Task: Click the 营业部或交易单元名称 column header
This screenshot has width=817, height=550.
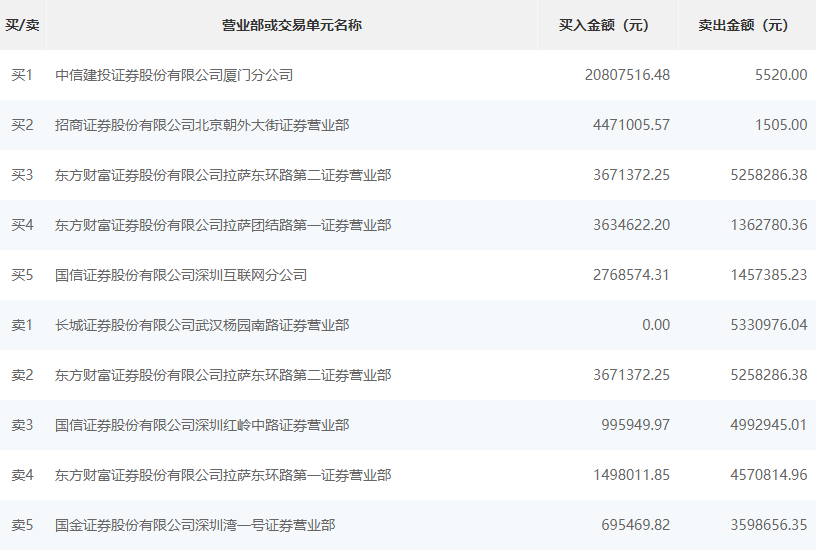Action: [292, 25]
